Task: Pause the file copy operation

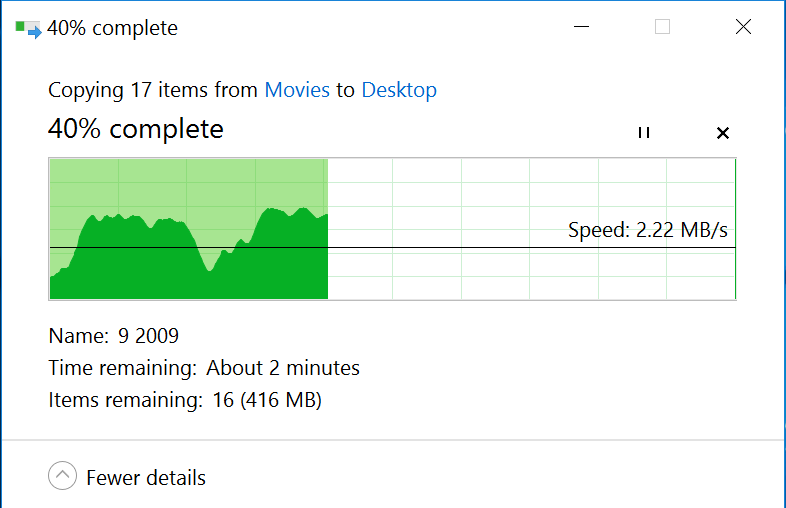Action: [x=644, y=132]
